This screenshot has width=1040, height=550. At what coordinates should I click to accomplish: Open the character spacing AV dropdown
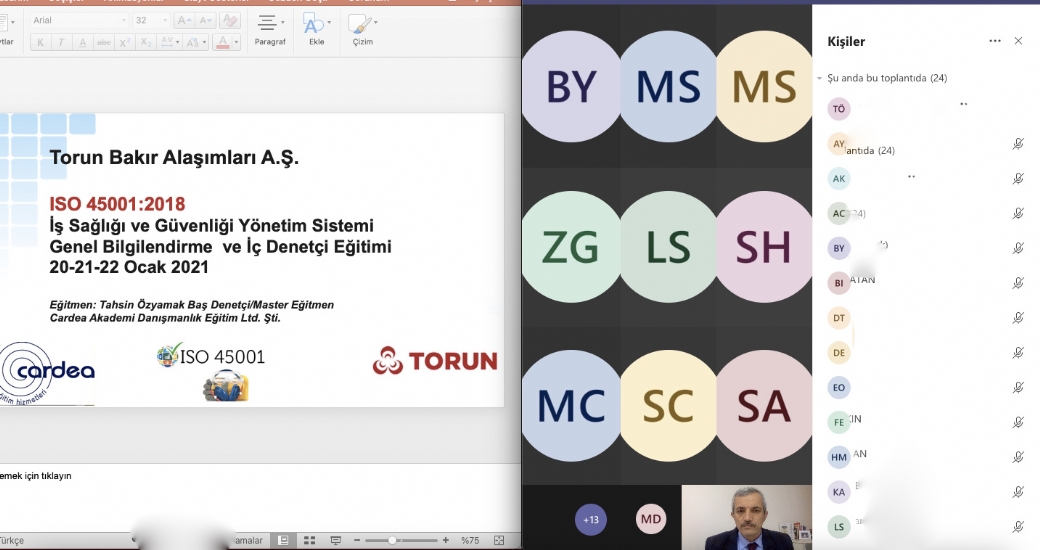point(169,42)
